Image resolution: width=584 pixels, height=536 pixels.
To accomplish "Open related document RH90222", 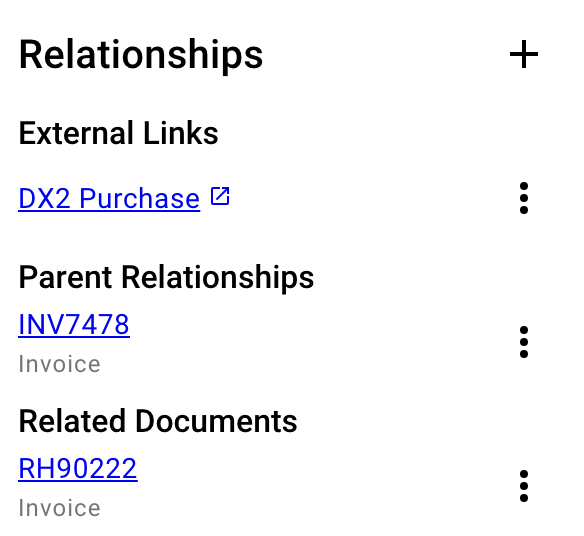I will [x=78, y=469].
